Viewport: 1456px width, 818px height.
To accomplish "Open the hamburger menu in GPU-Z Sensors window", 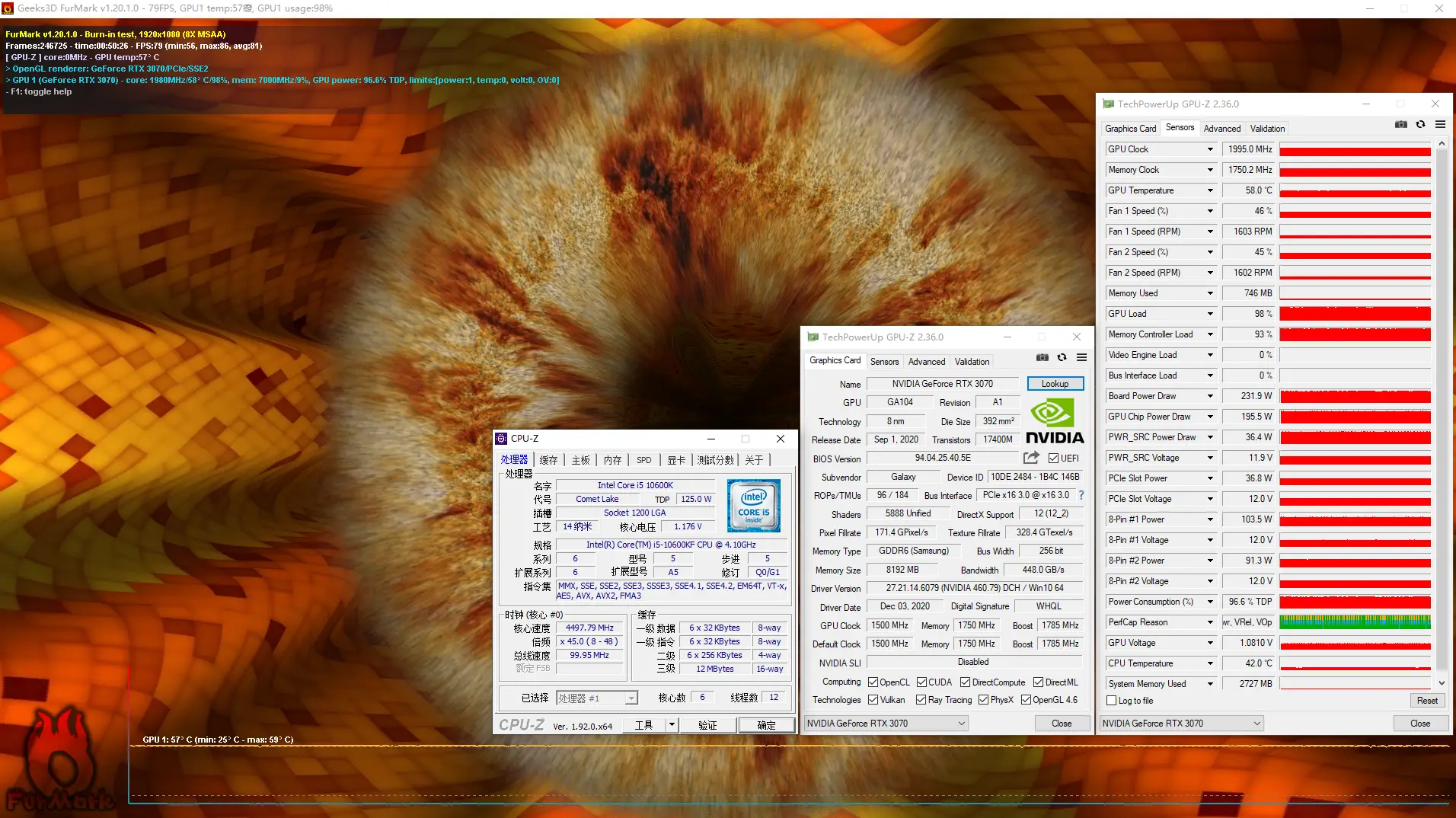I will point(1440,124).
